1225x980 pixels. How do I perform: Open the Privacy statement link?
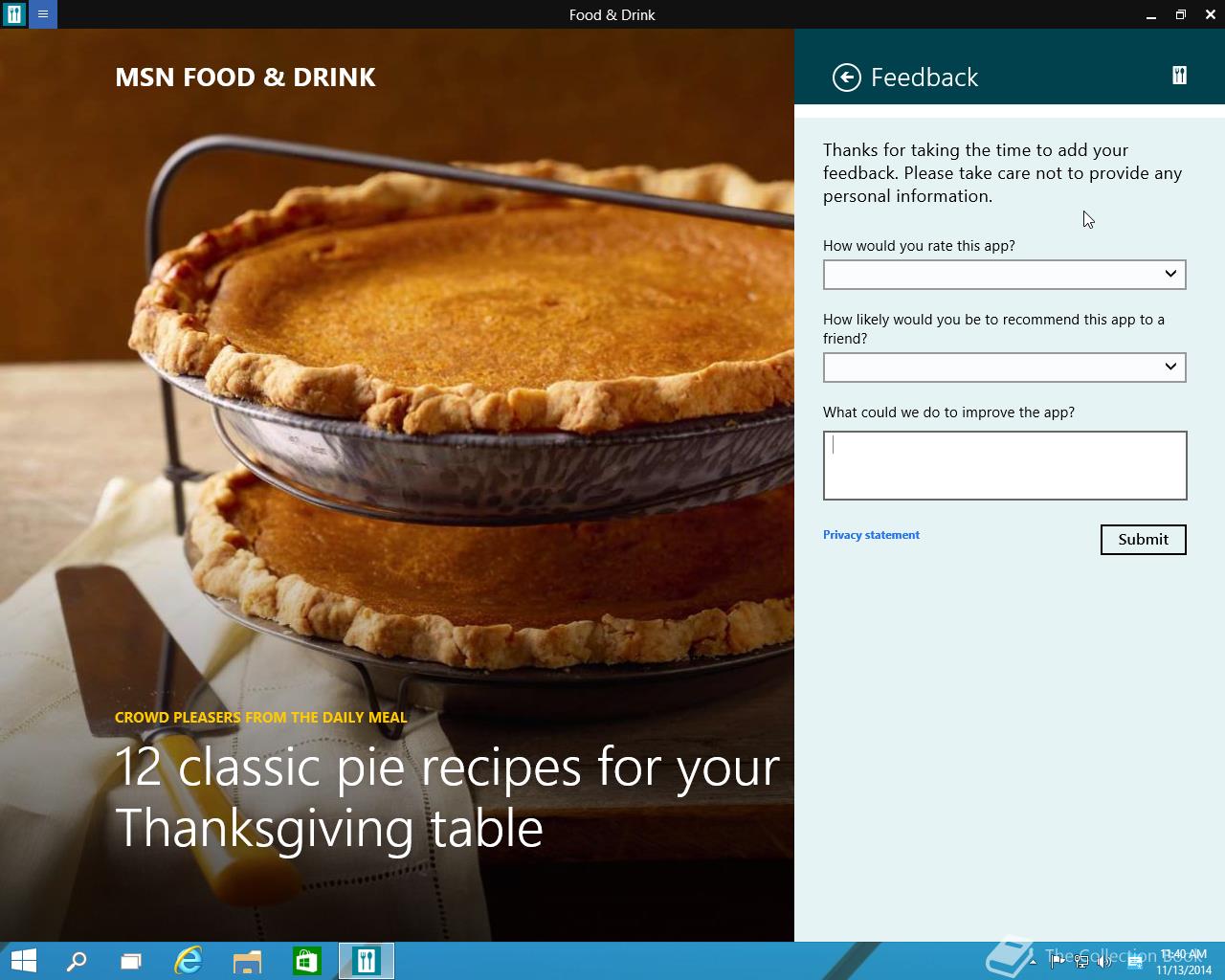click(871, 535)
